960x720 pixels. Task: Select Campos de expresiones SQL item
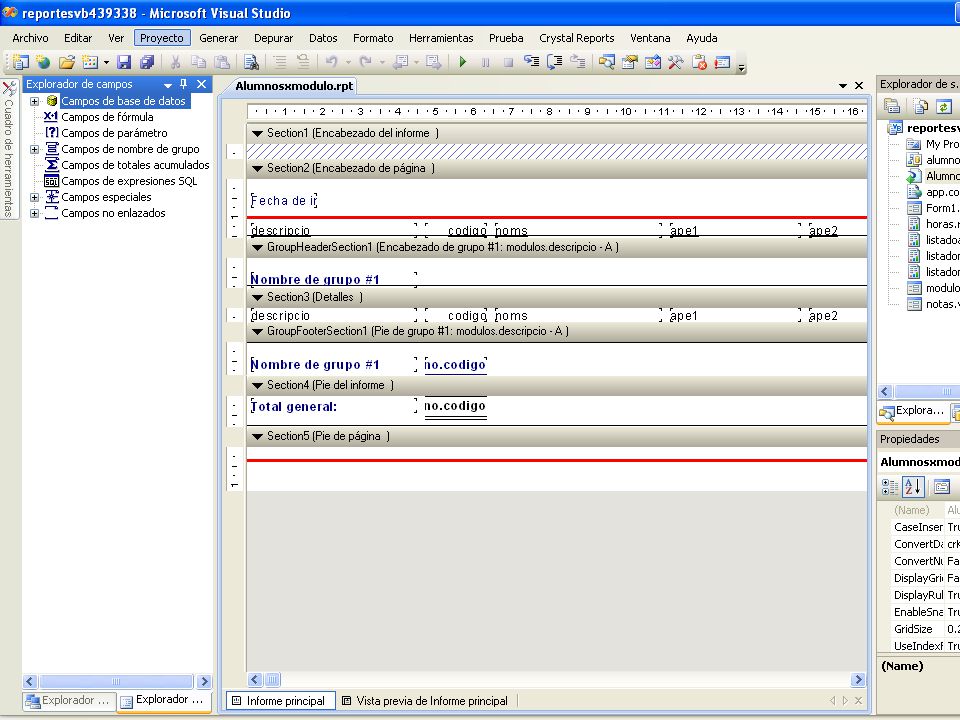coord(129,181)
